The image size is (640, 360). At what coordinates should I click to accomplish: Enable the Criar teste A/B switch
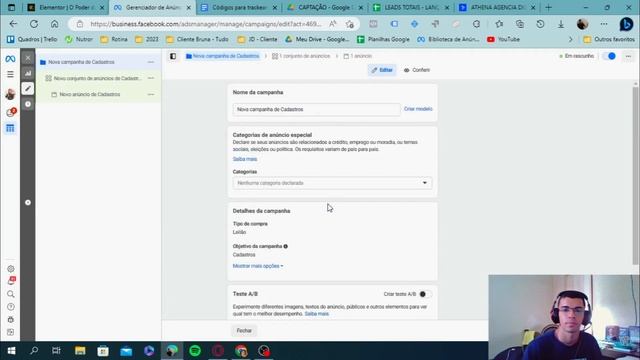click(425, 294)
